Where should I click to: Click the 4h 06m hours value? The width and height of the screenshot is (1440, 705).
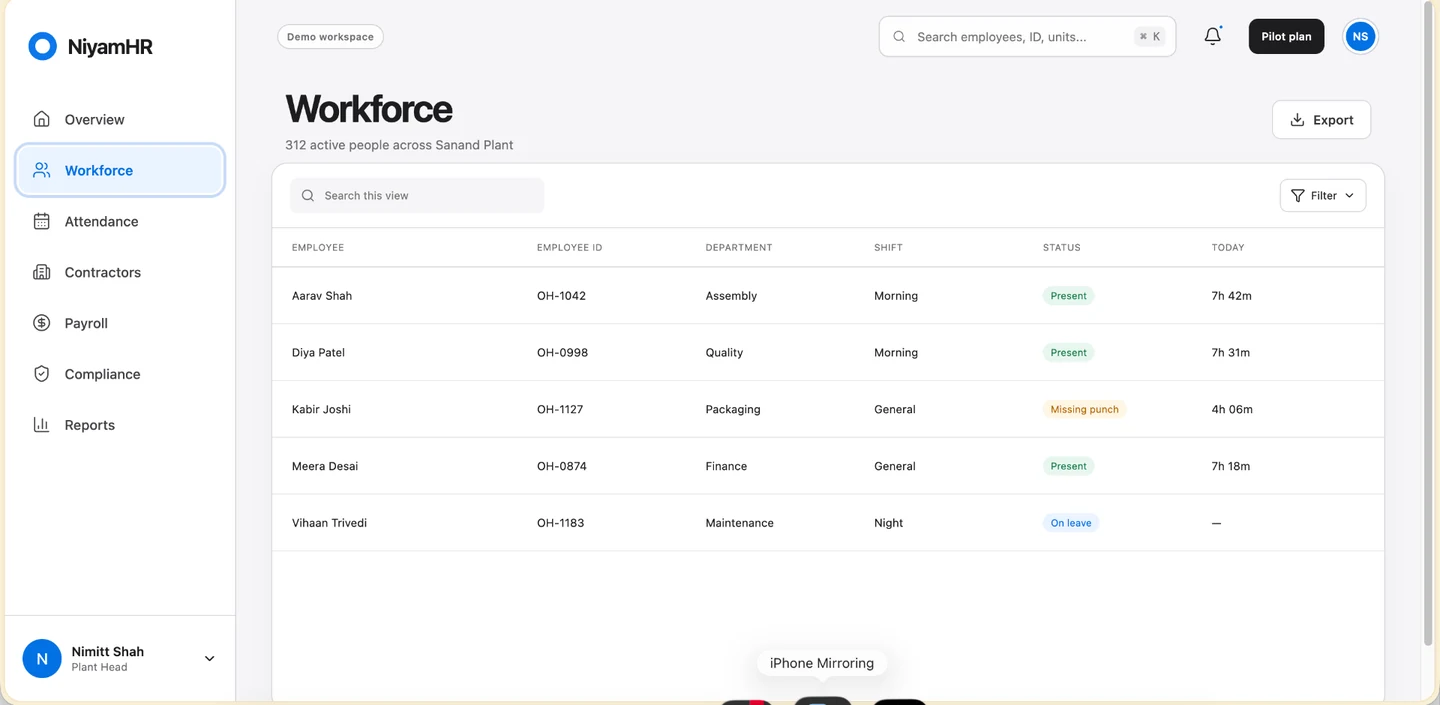click(1232, 409)
